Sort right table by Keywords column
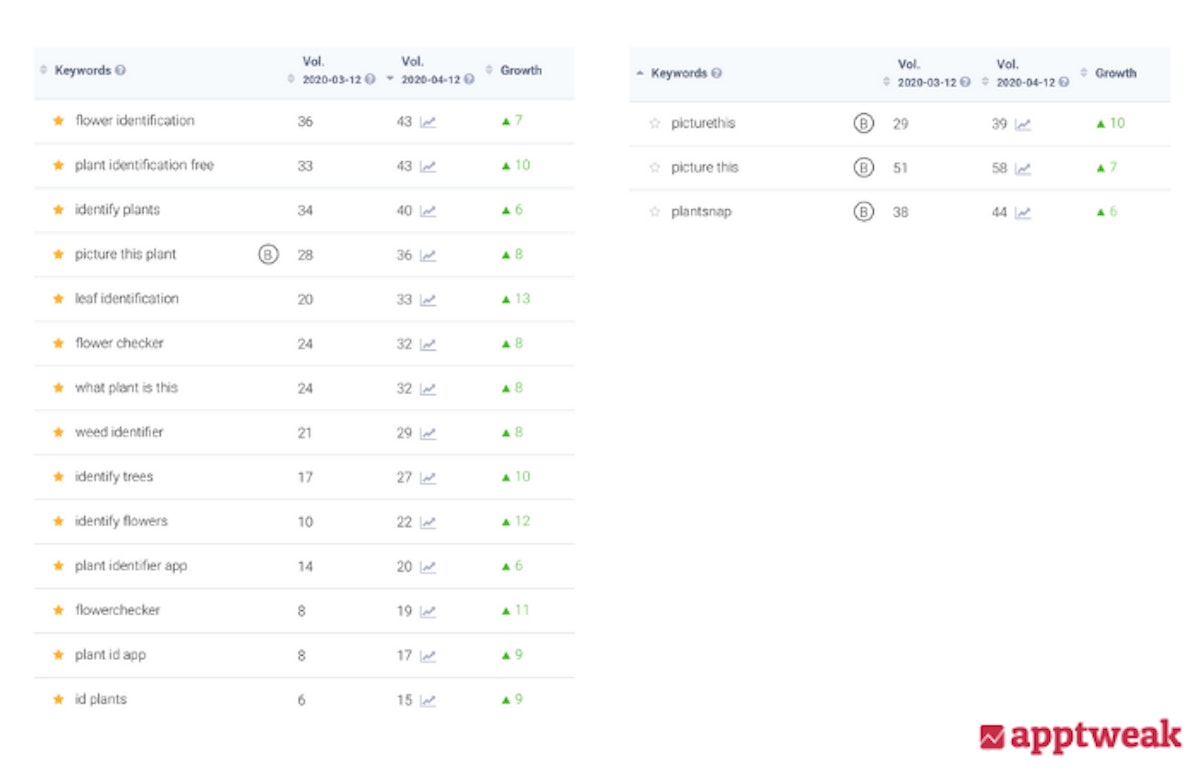The image size is (1200, 771). click(678, 73)
